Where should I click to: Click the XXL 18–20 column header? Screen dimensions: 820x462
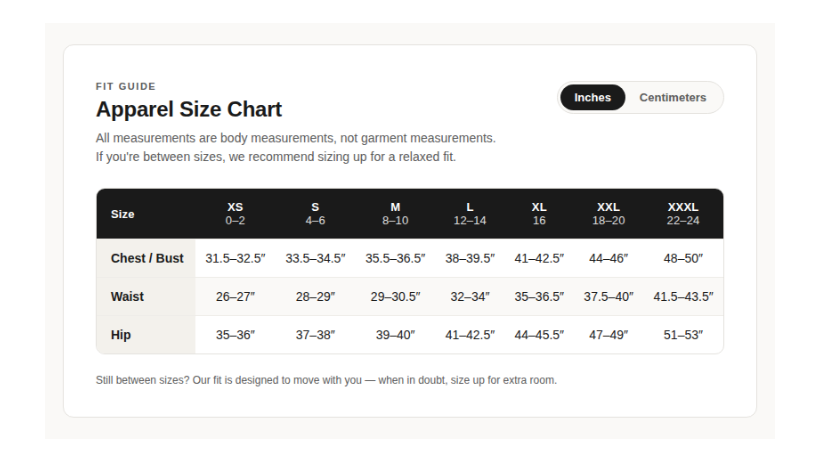pyautogui.click(x=609, y=214)
